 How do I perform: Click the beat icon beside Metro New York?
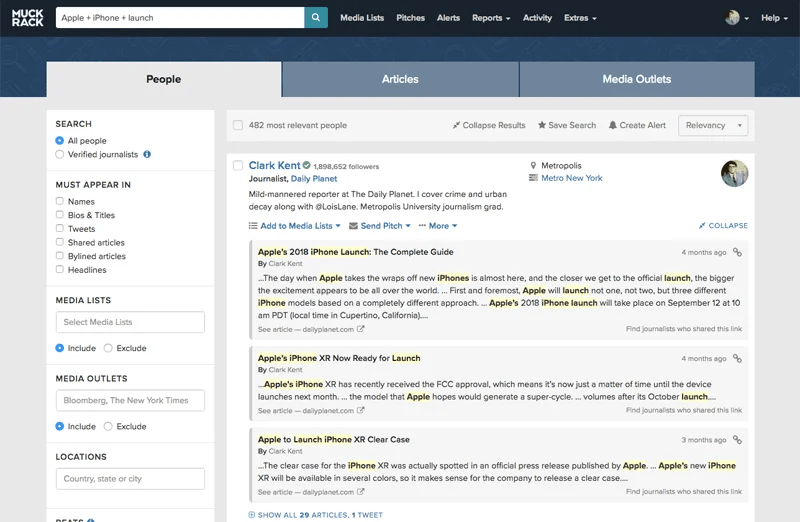pyautogui.click(x=533, y=178)
